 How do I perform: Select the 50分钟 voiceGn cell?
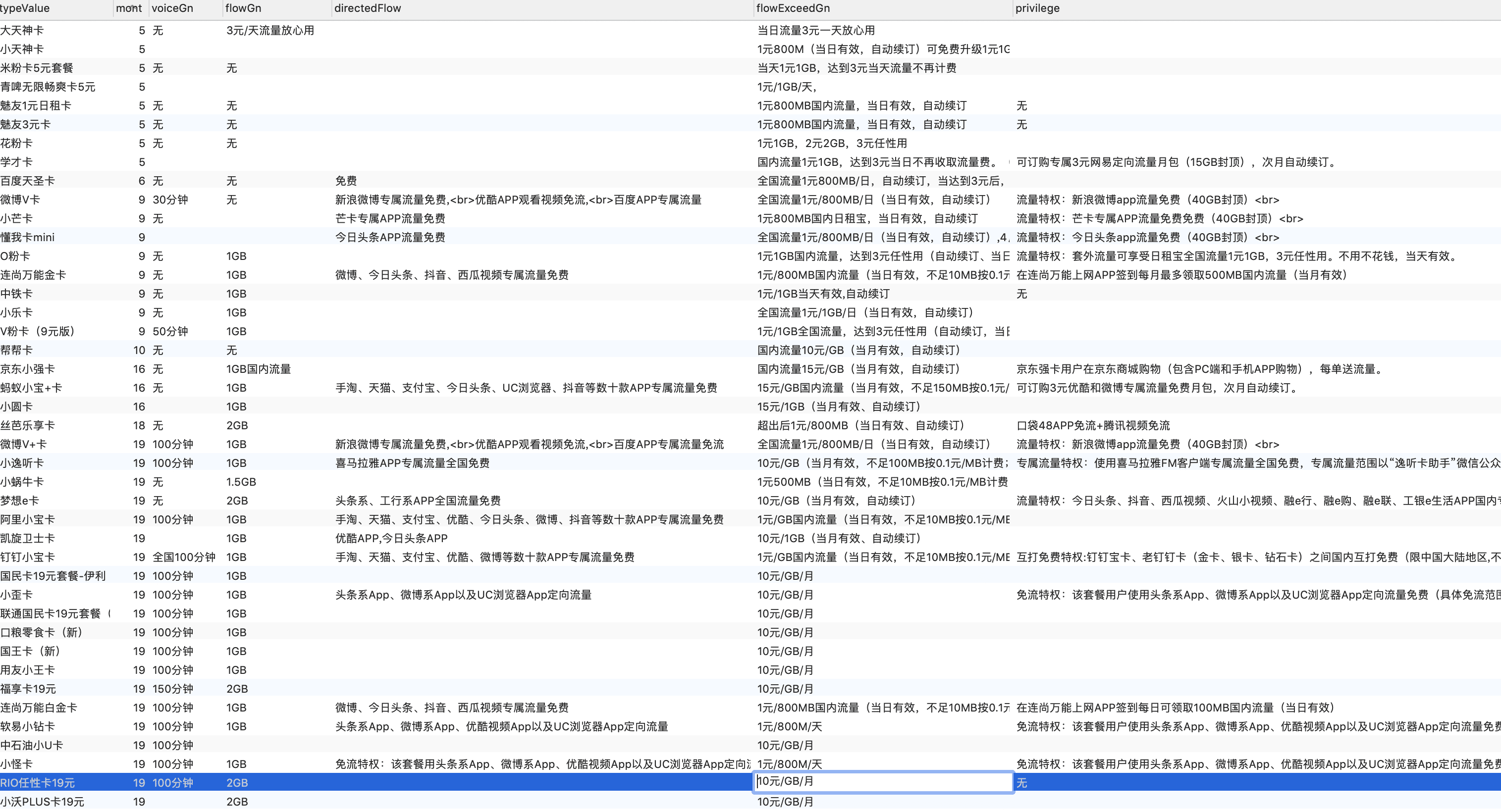[x=170, y=331]
